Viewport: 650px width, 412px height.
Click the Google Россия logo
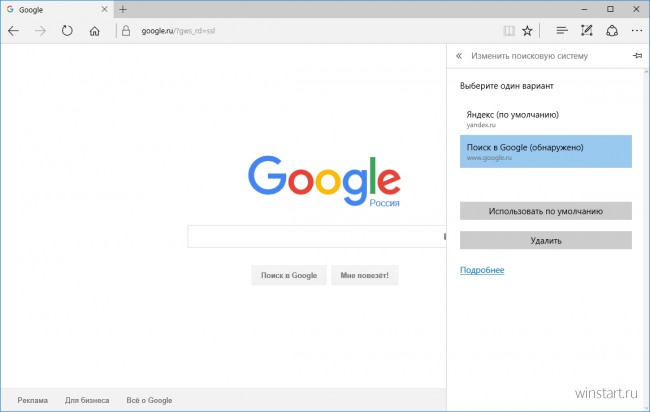tap(324, 181)
